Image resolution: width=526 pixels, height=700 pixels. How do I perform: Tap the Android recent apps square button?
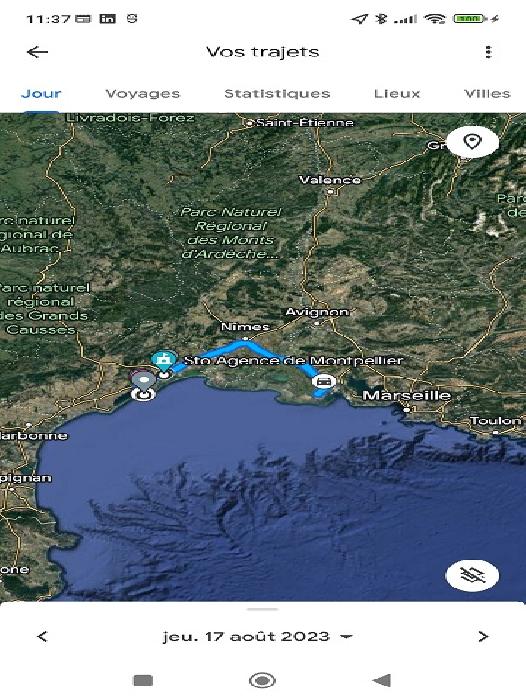[143, 680]
